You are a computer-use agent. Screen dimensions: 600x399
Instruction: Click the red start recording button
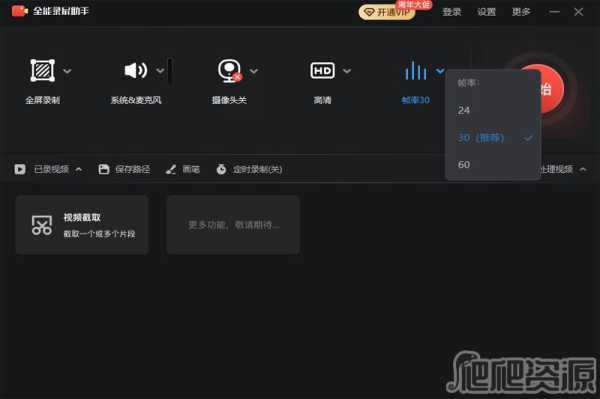point(551,89)
